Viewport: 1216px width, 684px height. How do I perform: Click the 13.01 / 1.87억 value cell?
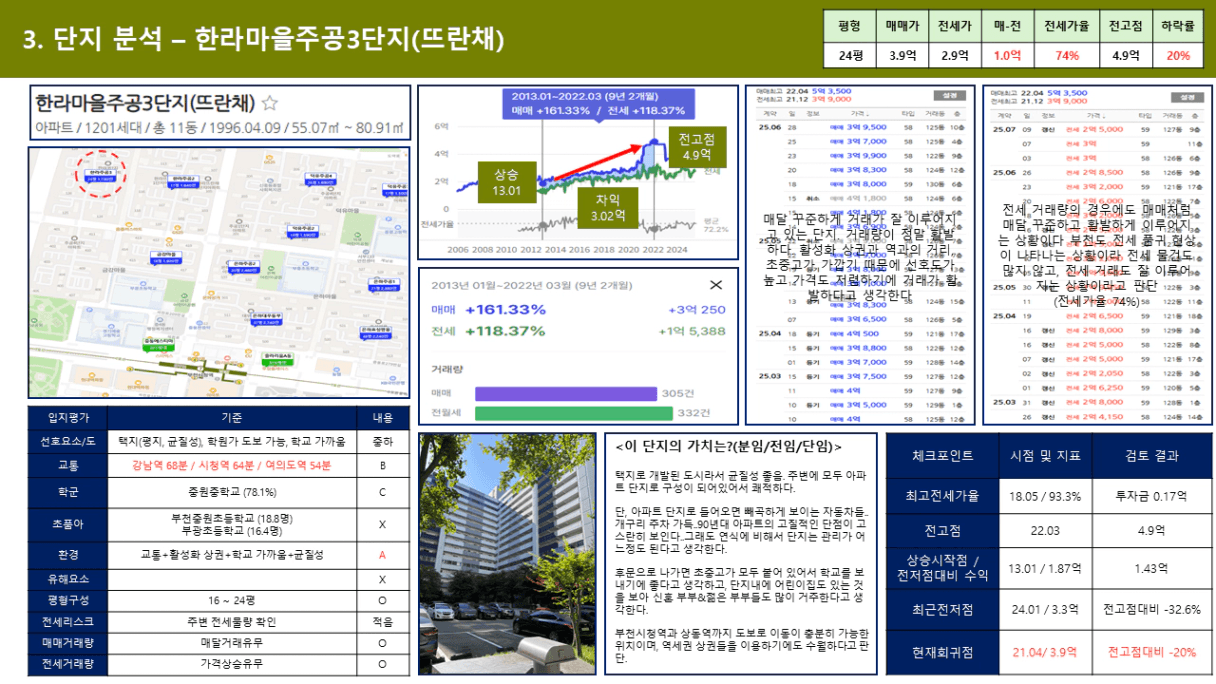coord(1044,568)
